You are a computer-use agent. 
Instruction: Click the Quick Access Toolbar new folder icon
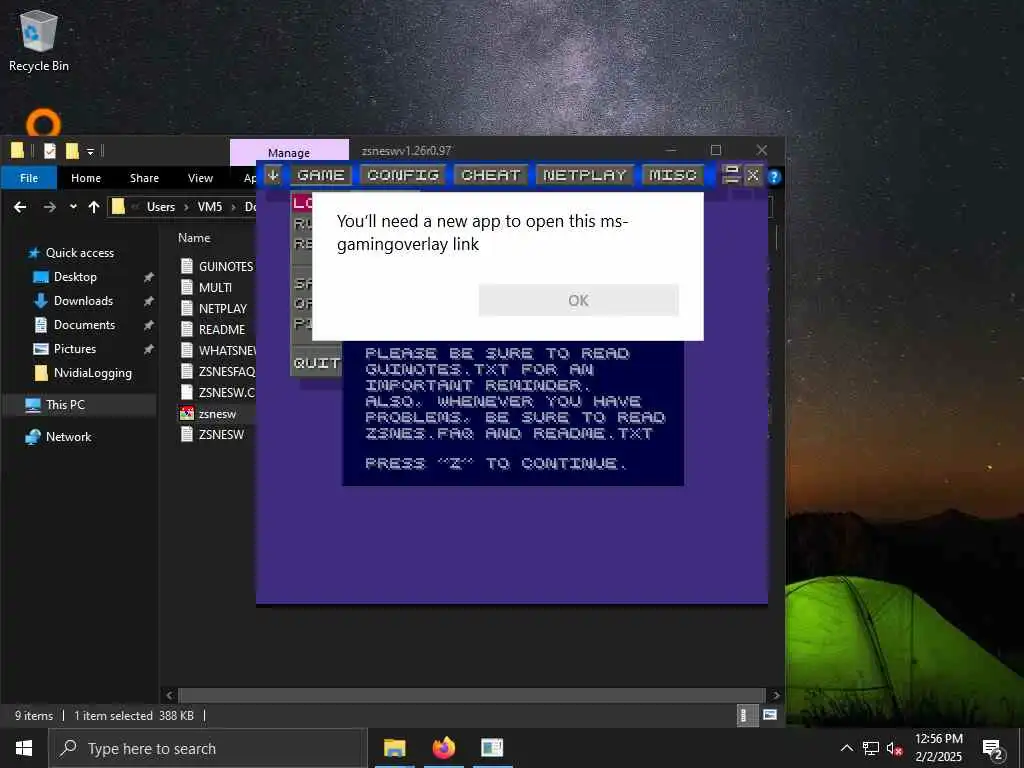[x=72, y=152]
